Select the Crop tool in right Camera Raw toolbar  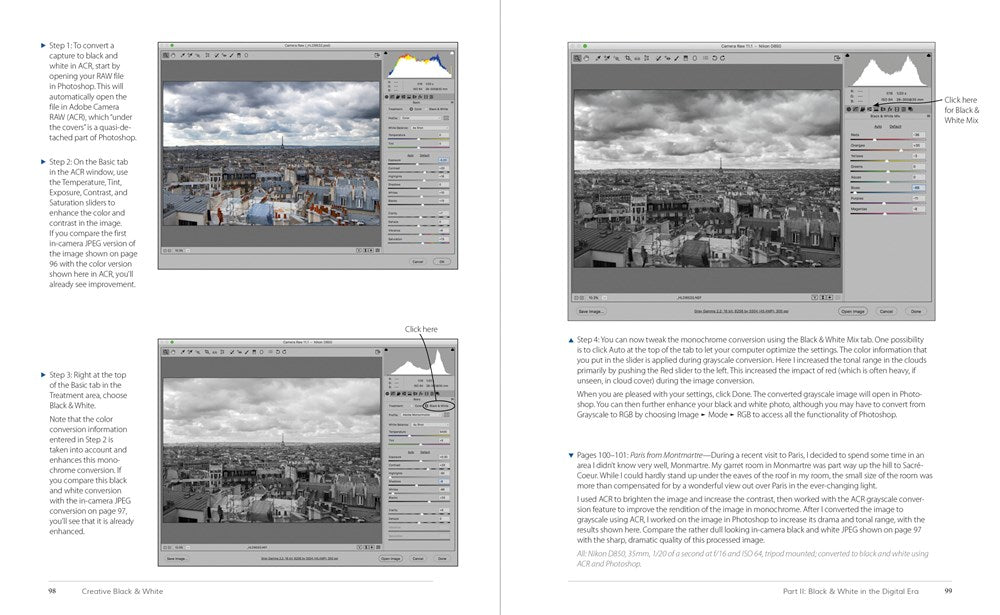627,59
